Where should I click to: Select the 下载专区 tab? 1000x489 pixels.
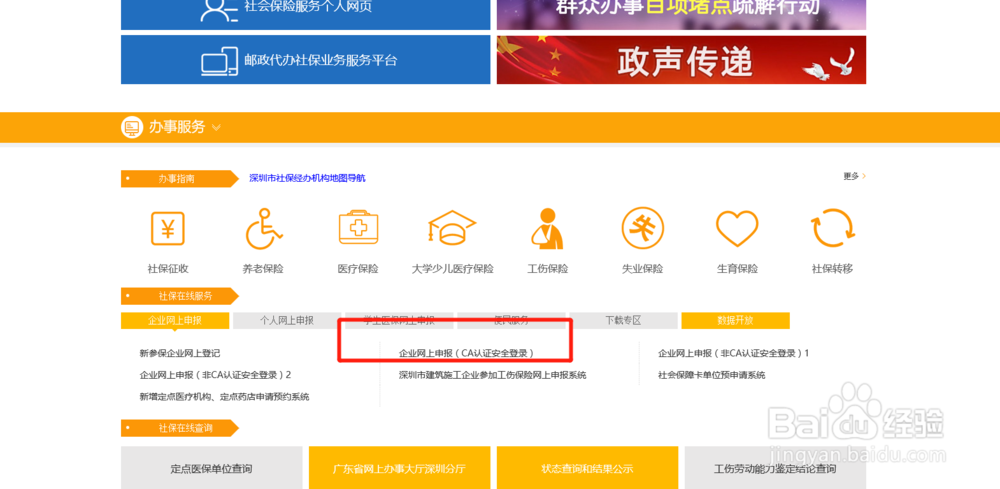(x=623, y=321)
